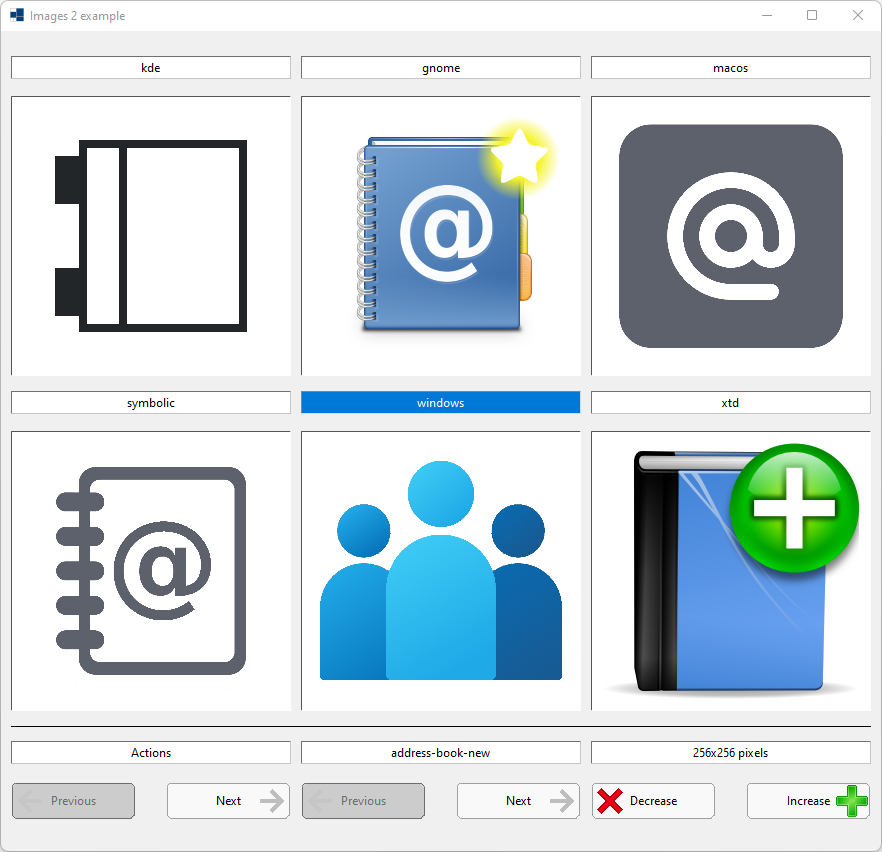Viewport: 882px width, 852px height.
Task: Click the red X icon on Decrease
Action: click(x=610, y=801)
